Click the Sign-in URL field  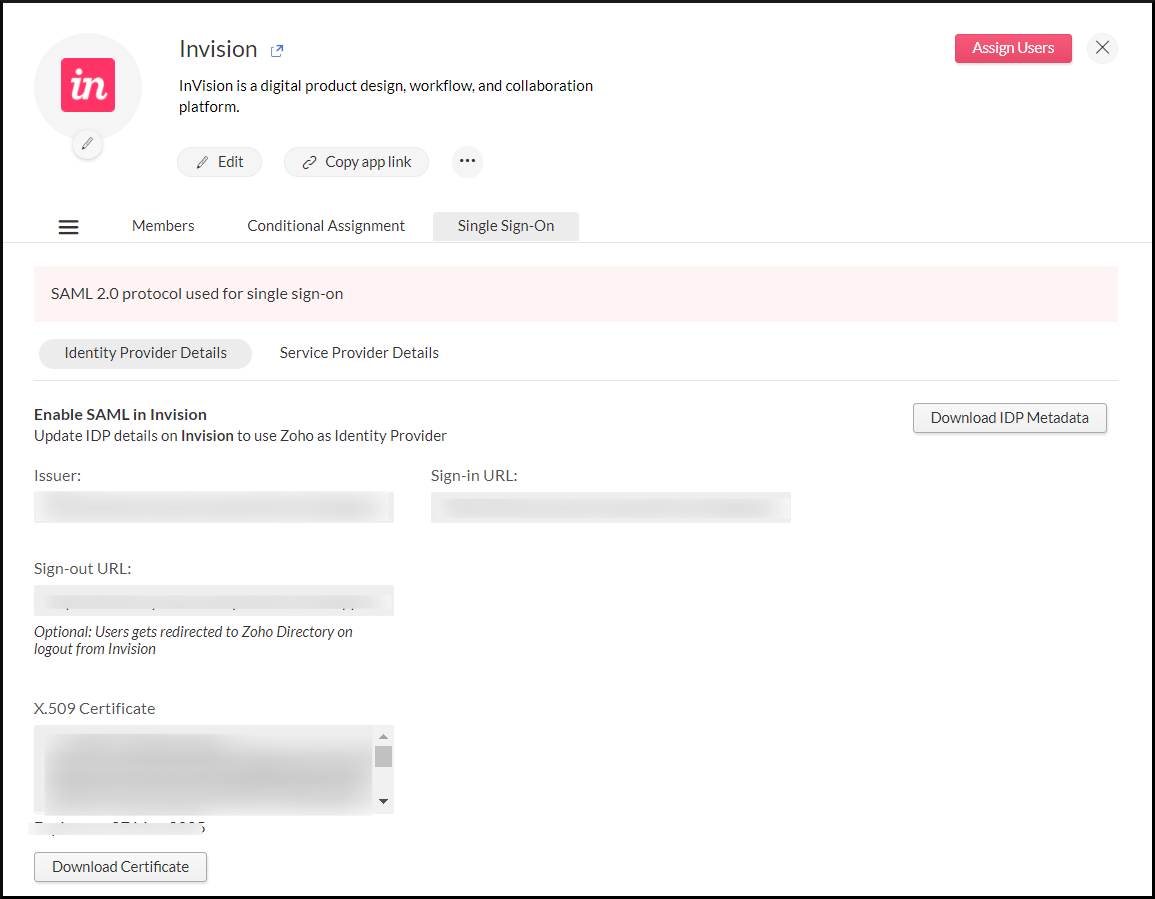click(611, 507)
